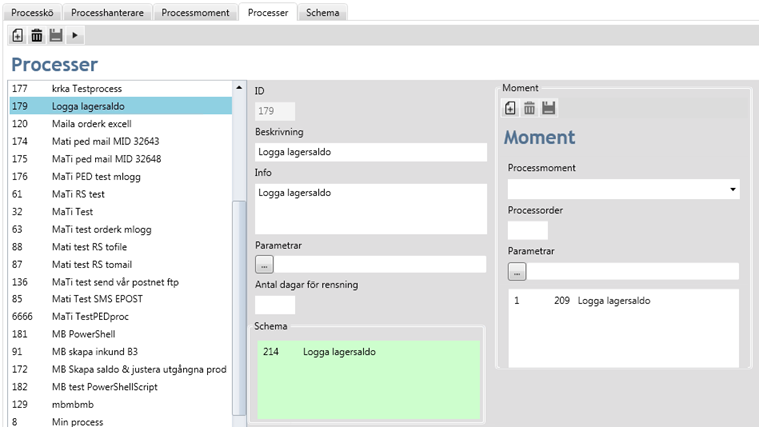This screenshot has width=759, height=427.
Task: Click the ellipsis button under process Parametrar
Action: tap(264, 265)
